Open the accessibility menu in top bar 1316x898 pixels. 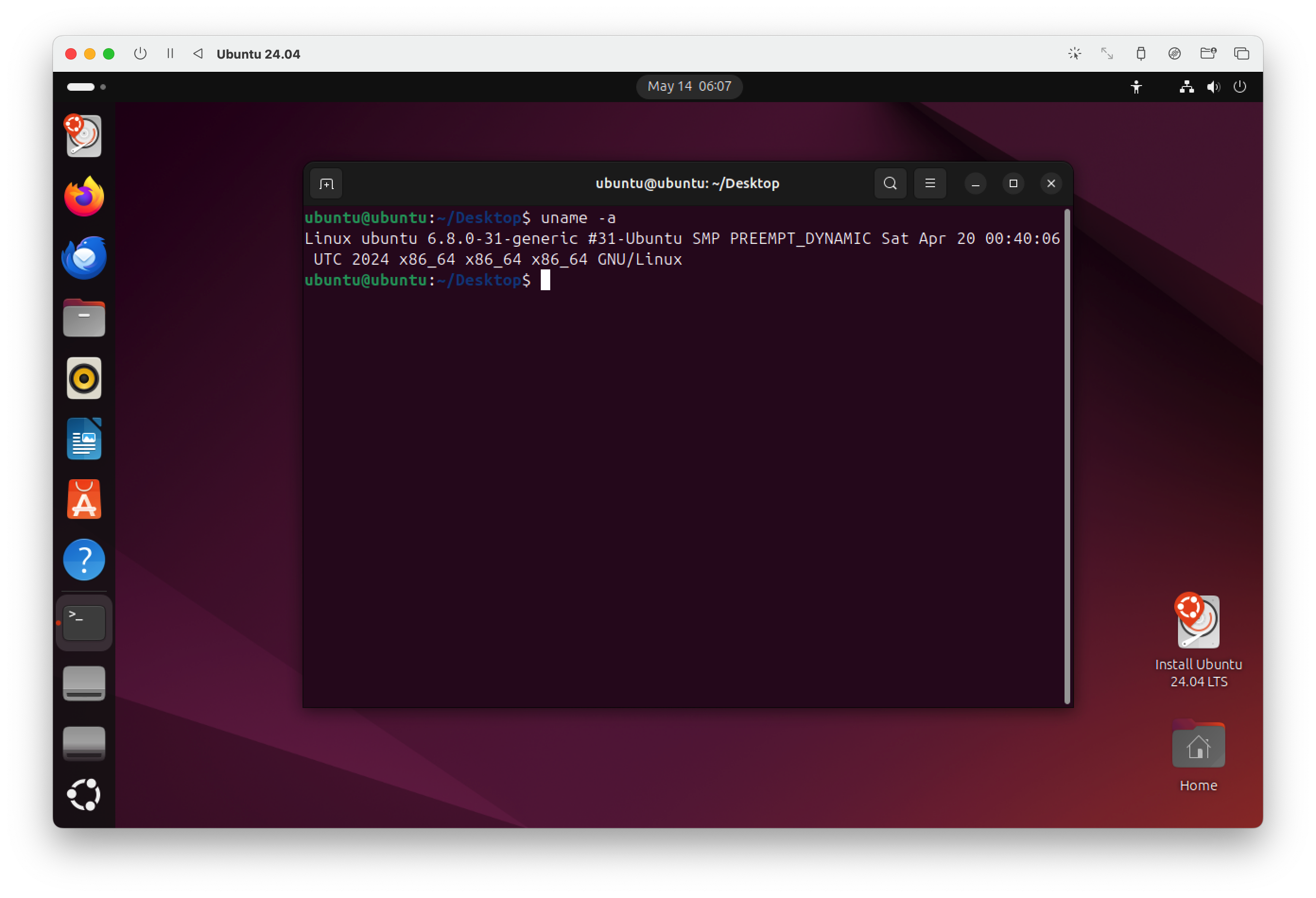point(1135,86)
